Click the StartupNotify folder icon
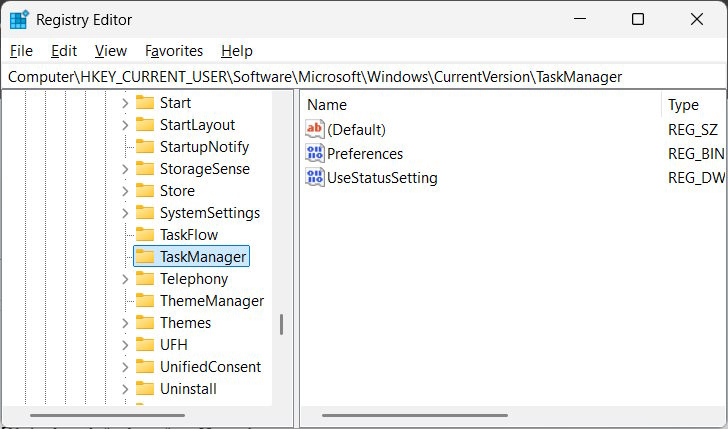The image size is (728, 429). [x=145, y=146]
